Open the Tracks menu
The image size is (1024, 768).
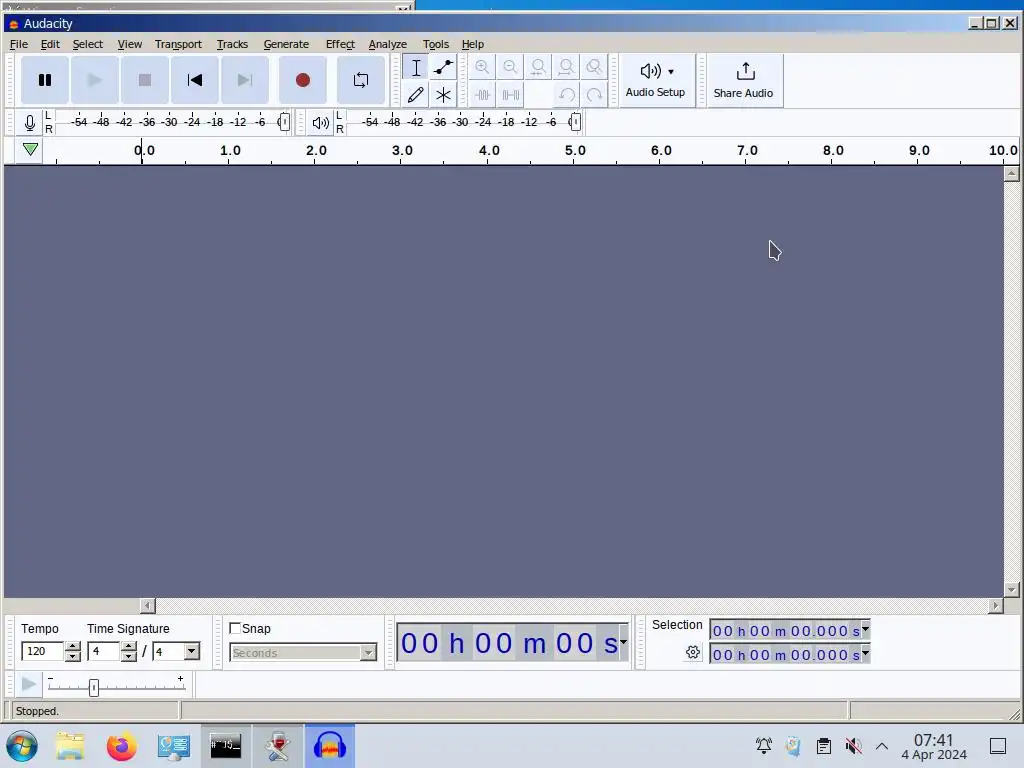click(232, 44)
